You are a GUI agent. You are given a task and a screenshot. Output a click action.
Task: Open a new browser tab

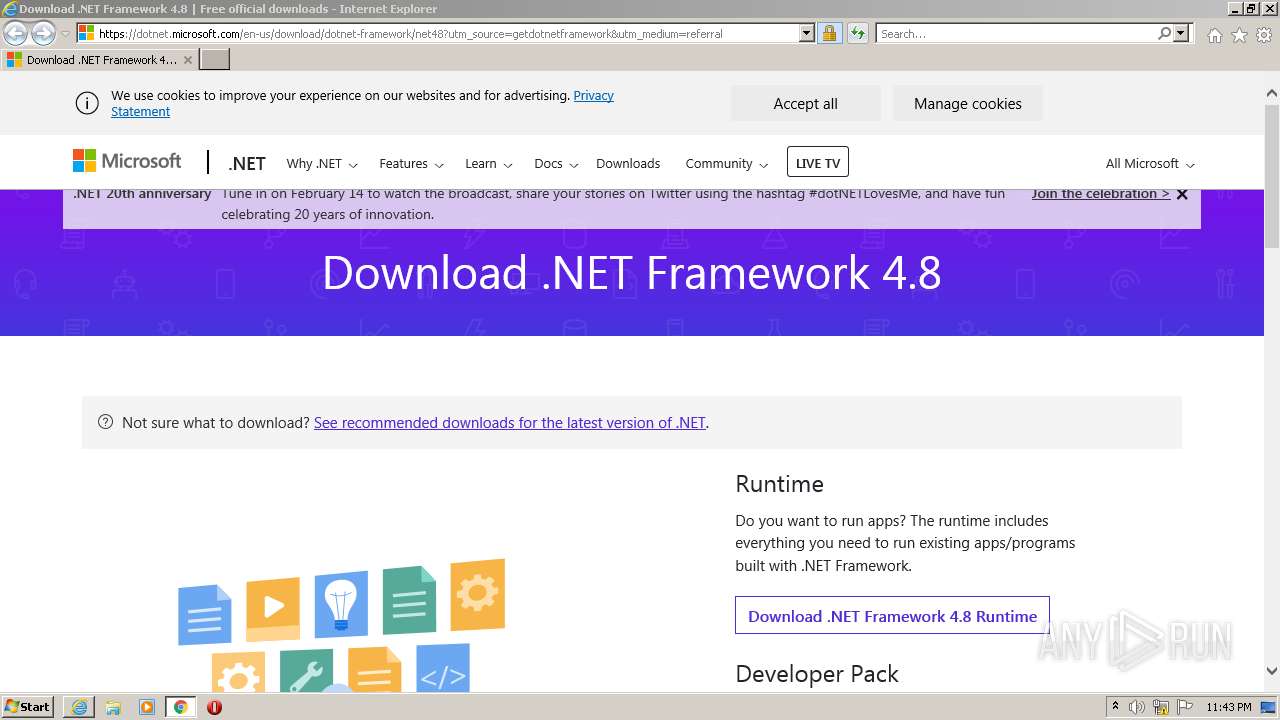tap(215, 60)
